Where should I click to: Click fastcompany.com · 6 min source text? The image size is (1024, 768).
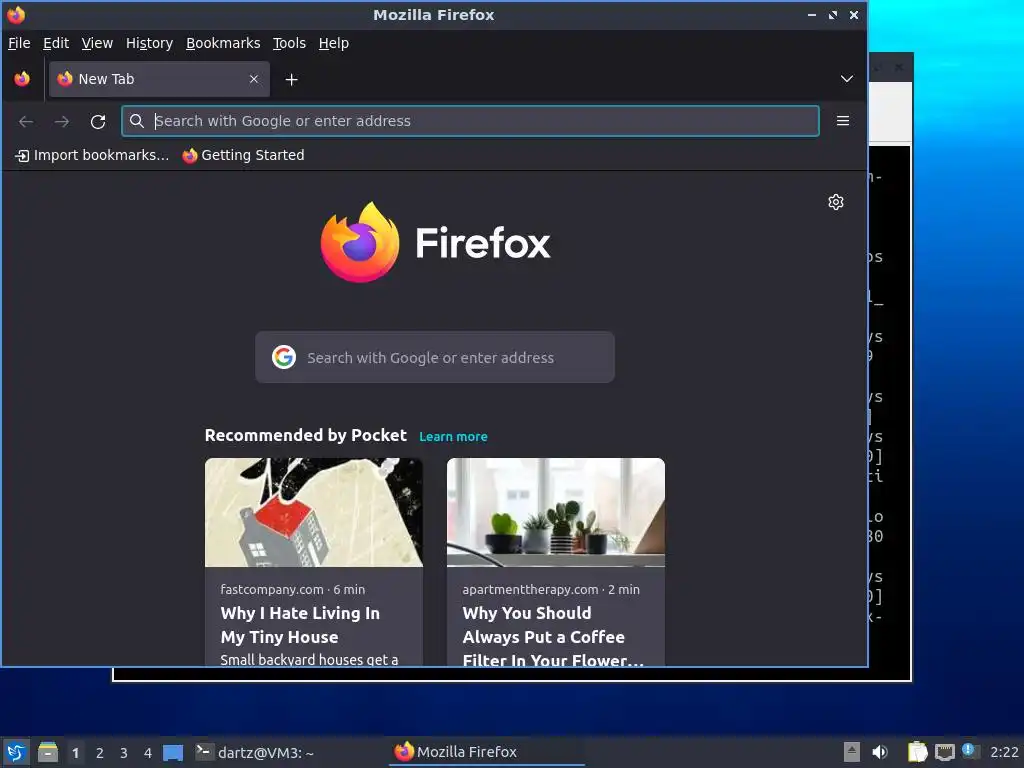coord(293,589)
